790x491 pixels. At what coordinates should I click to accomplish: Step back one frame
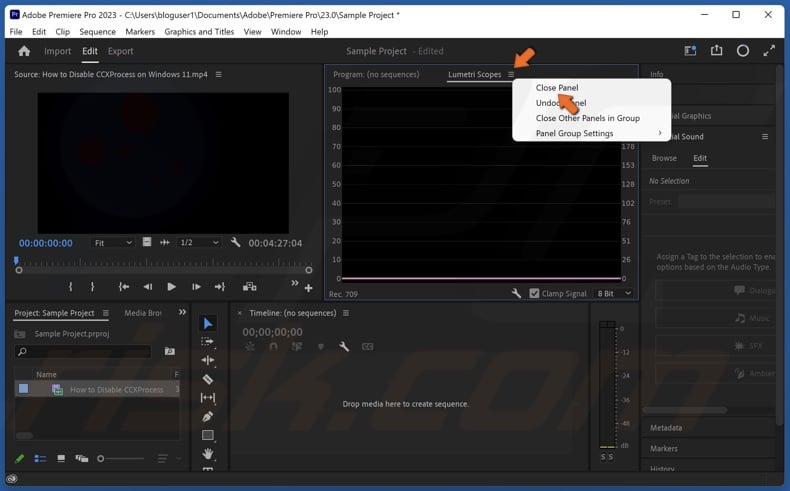[148, 287]
